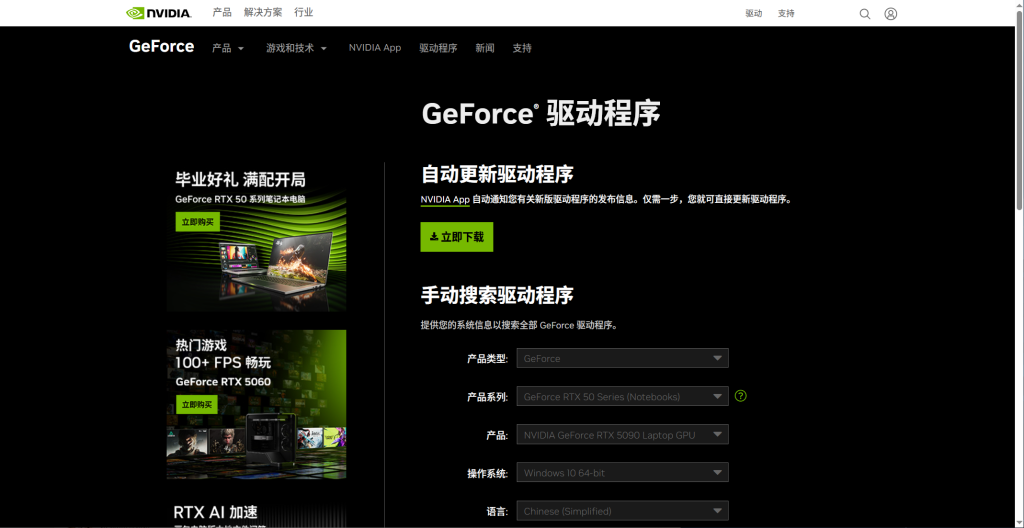Image resolution: width=1024 pixels, height=528 pixels.
Task: Expand the GeForce 产品 dropdown menu
Action: coord(228,48)
